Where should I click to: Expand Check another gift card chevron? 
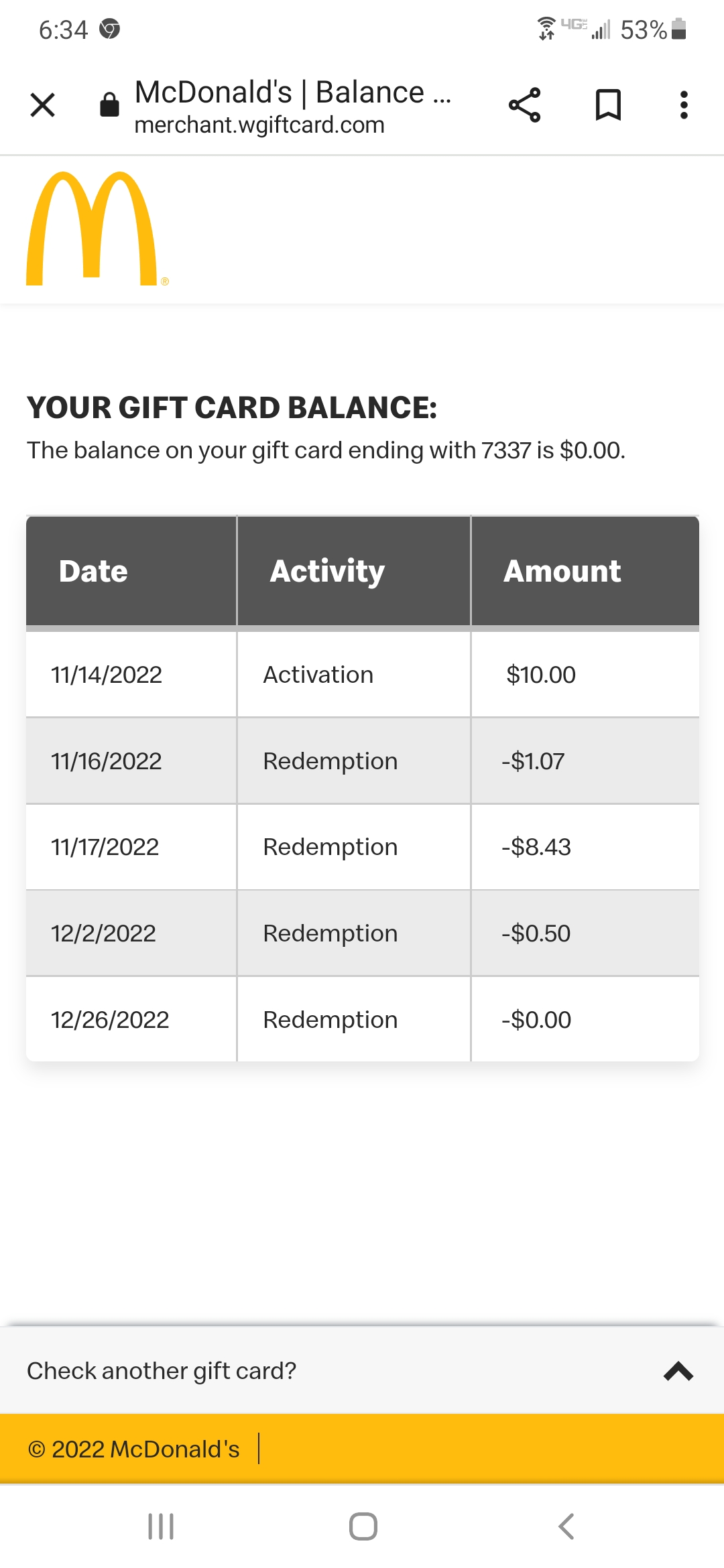pyautogui.click(x=678, y=1371)
